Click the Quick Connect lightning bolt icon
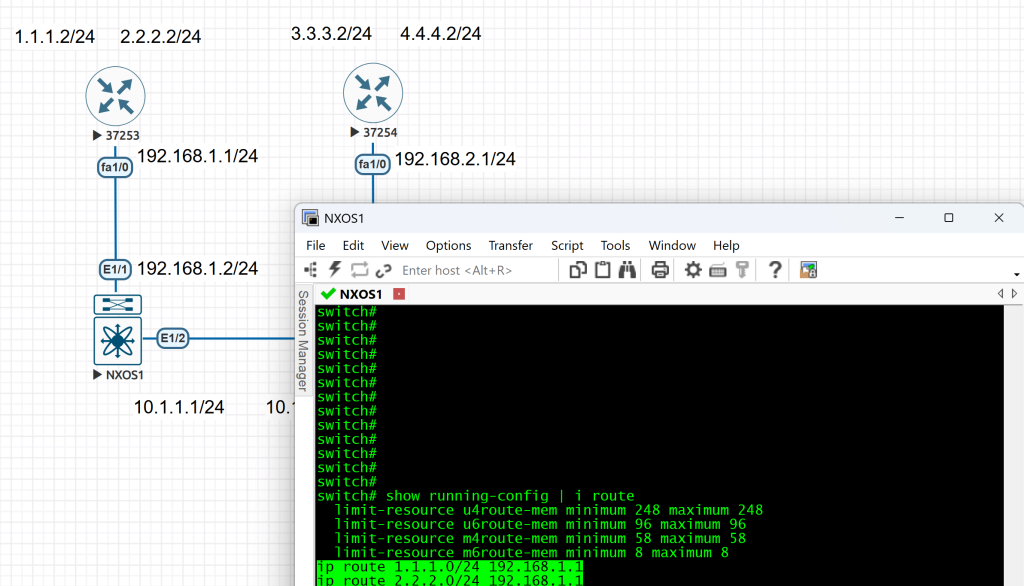The width and height of the screenshot is (1024, 586). click(335, 270)
